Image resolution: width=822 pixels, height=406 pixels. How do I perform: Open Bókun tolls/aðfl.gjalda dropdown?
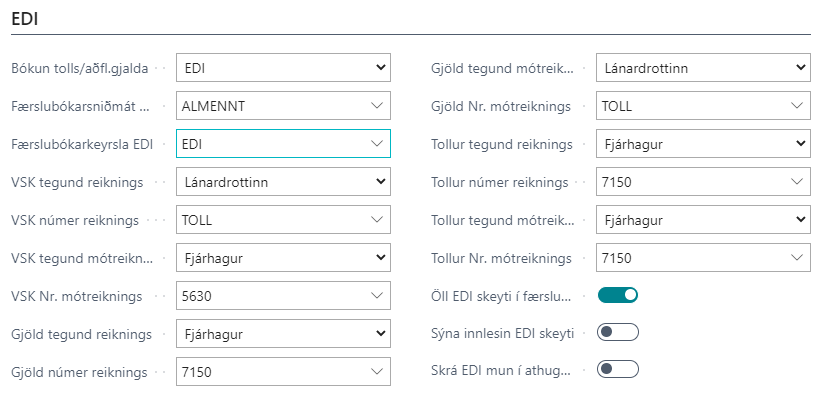(283, 68)
